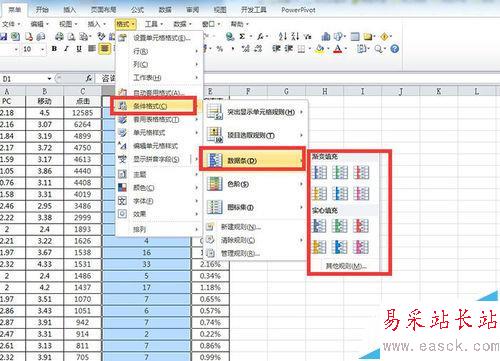Click Increase Decimal icon
The width and height of the screenshot is (500, 361).
coord(246,49)
